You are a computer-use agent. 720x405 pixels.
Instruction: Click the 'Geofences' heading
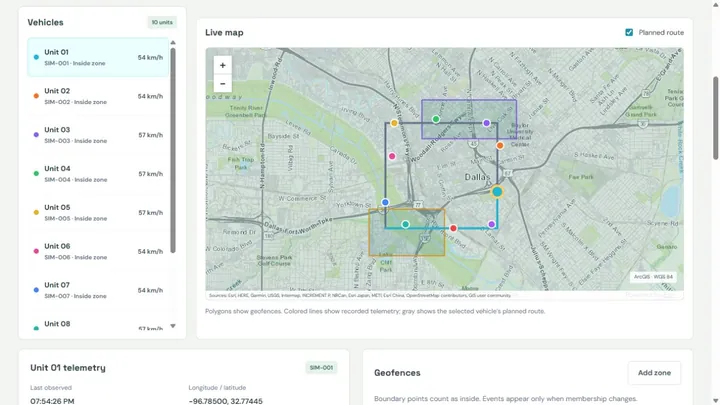tap(397, 373)
